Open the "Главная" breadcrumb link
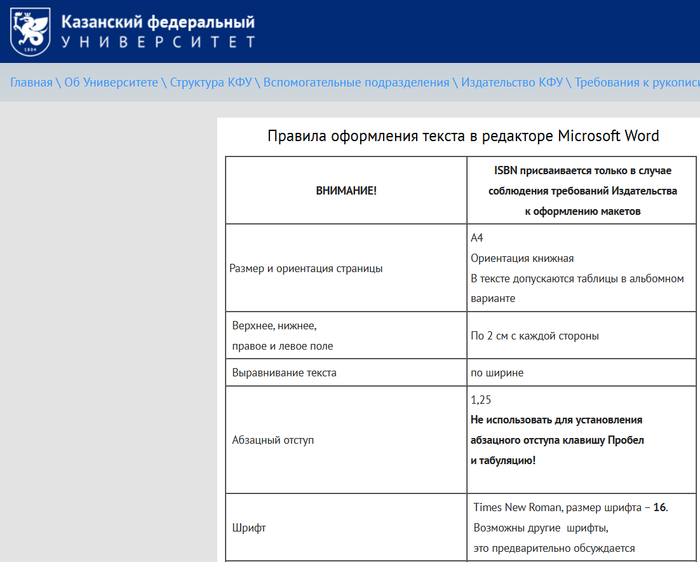 tap(31, 82)
